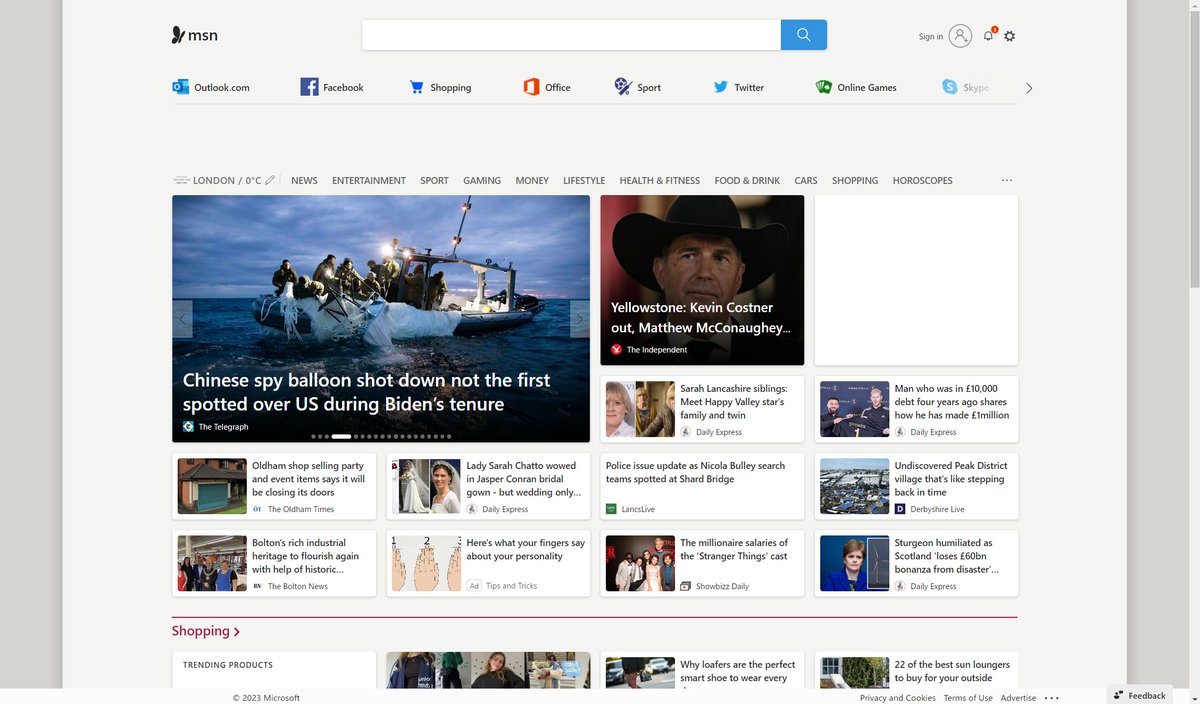Open the settings gear icon
The image size is (1200, 704).
pyautogui.click(x=1009, y=36)
